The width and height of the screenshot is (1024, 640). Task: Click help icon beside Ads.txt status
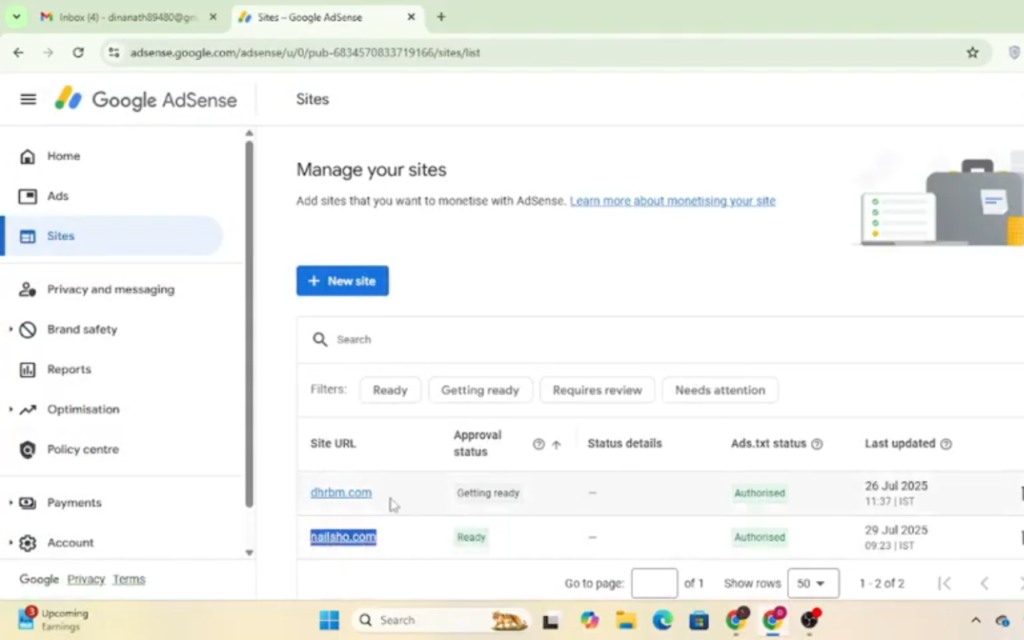(817, 444)
